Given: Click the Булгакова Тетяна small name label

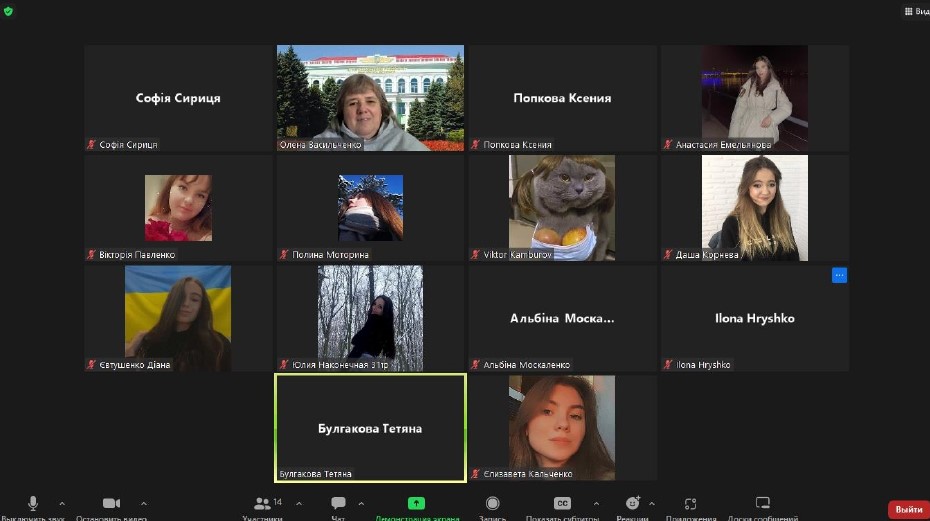Looking at the screenshot, I should pyautogui.click(x=316, y=474).
